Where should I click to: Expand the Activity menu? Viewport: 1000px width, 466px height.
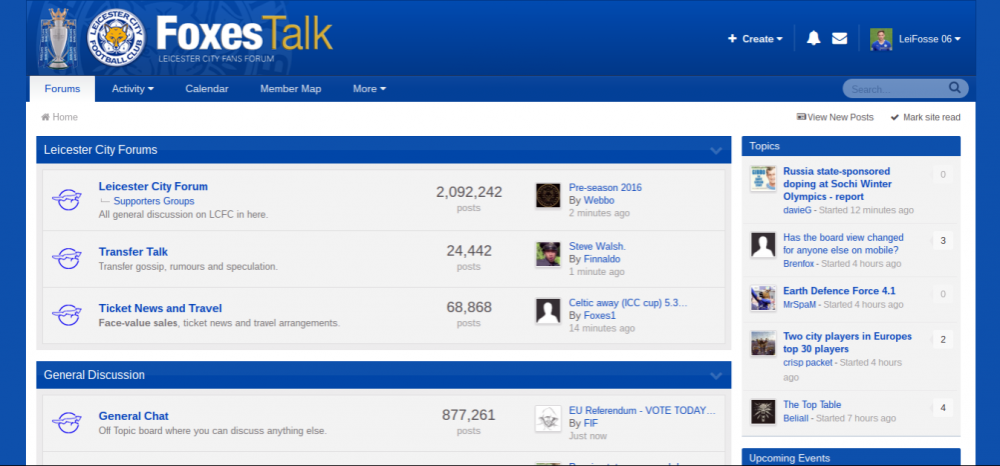tap(133, 89)
